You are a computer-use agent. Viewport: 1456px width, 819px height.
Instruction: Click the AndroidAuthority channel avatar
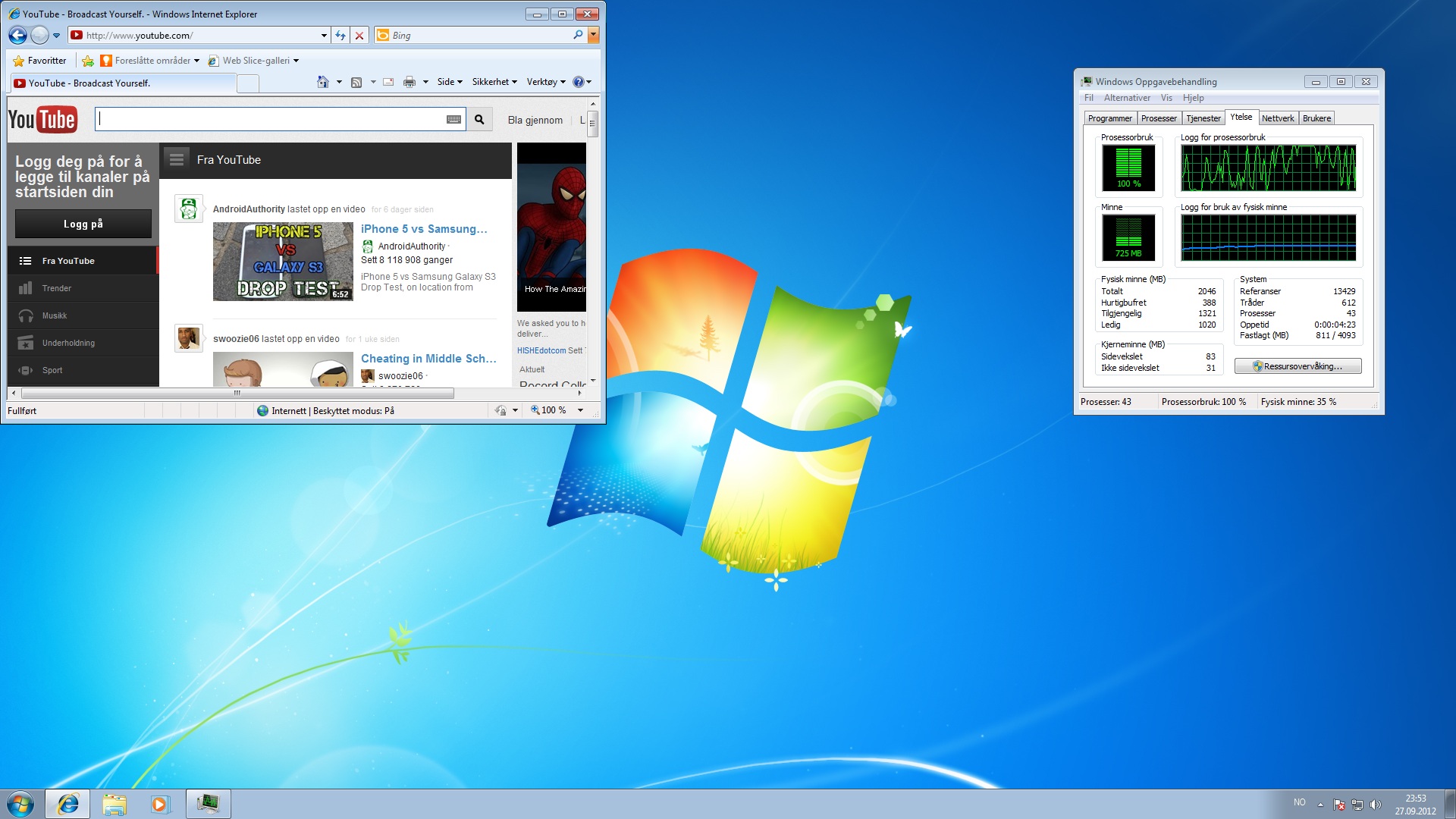pyautogui.click(x=188, y=209)
